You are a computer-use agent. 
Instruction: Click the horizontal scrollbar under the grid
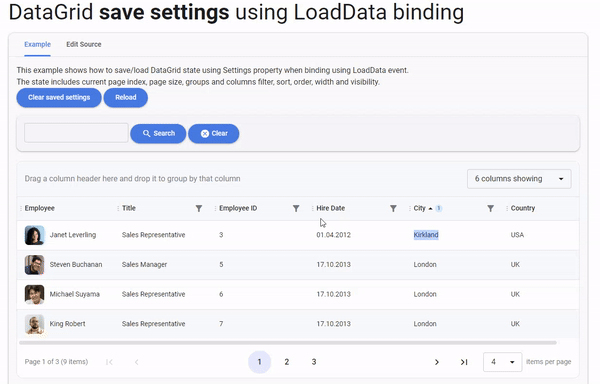tap(288, 343)
